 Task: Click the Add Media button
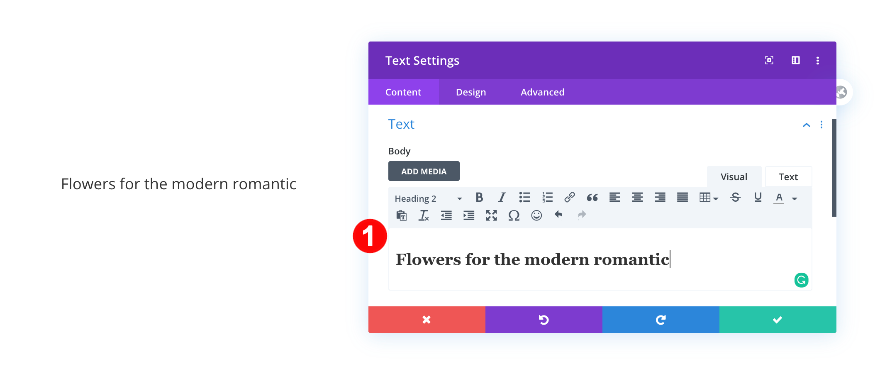(x=424, y=171)
